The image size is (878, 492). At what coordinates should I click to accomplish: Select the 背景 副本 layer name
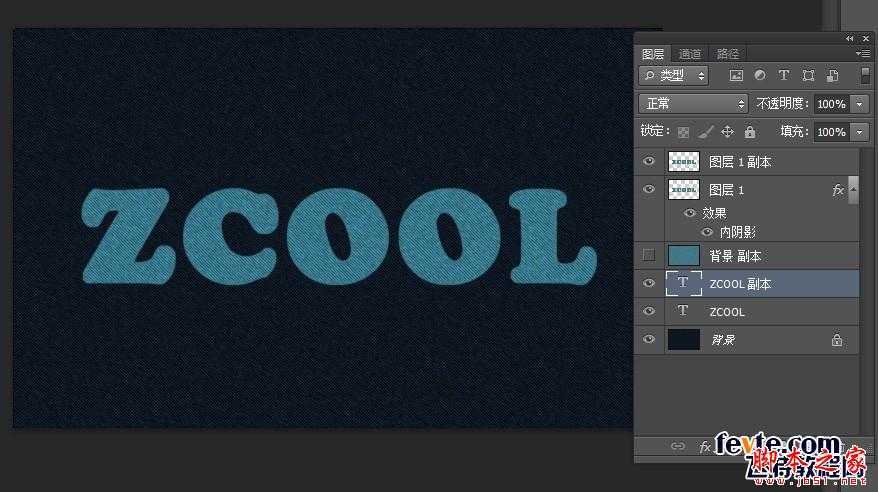point(735,256)
